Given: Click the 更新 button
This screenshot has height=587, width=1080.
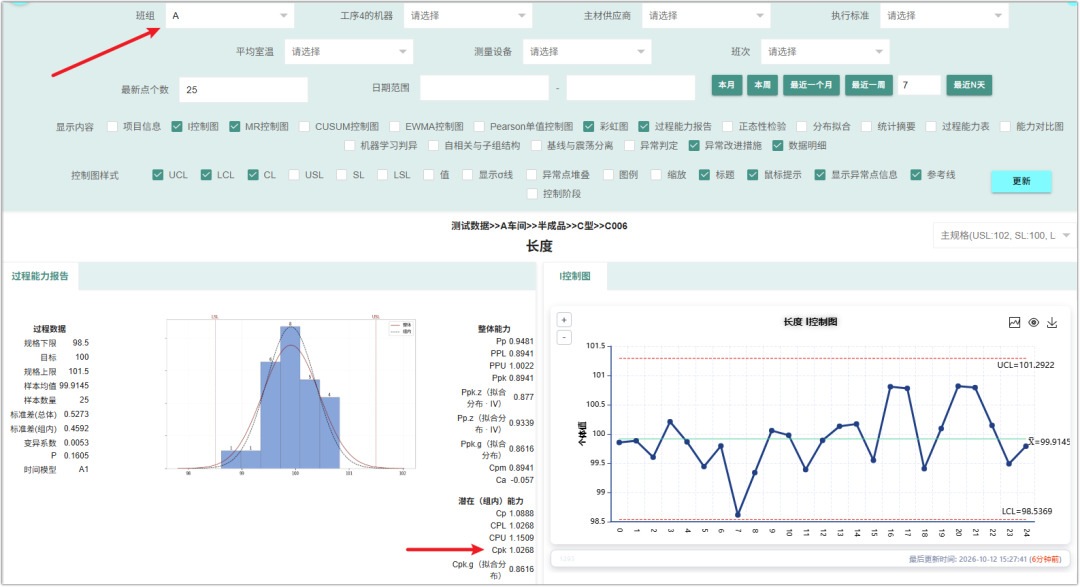Looking at the screenshot, I should [x=1021, y=181].
